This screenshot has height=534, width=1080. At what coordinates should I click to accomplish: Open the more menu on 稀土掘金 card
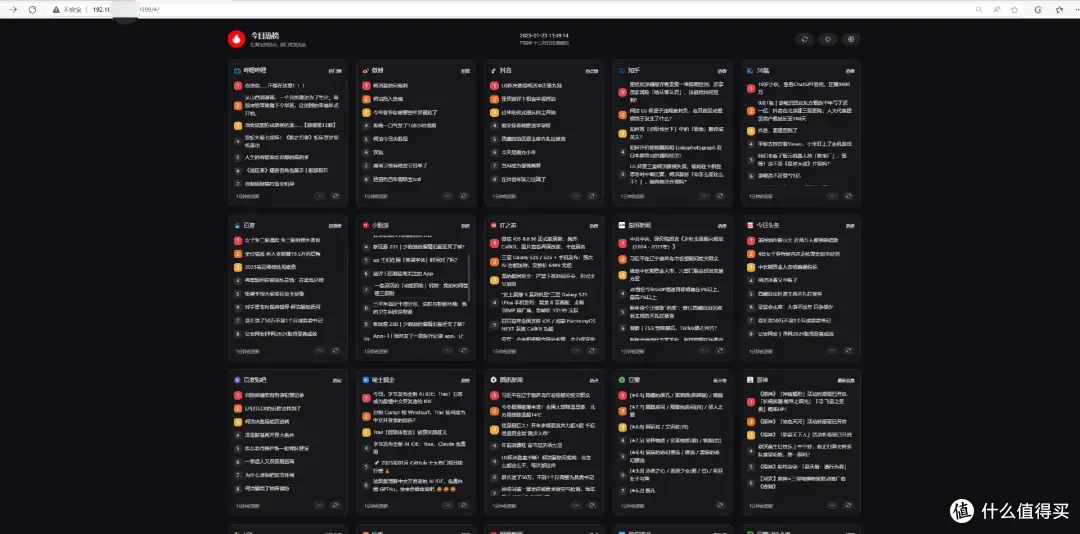tap(448, 505)
